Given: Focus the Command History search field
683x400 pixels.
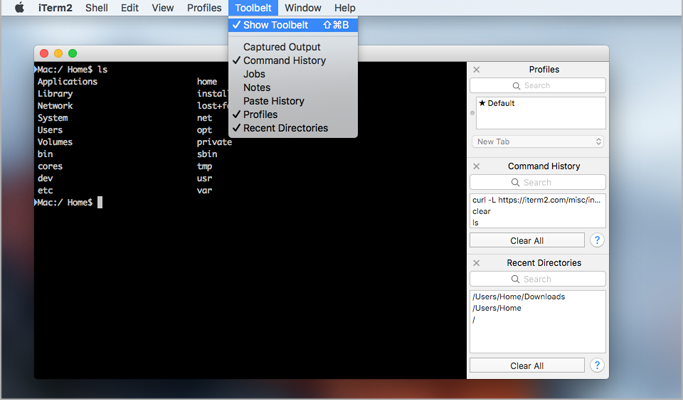Looking at the screenshot, I should (x=538, y=182).
